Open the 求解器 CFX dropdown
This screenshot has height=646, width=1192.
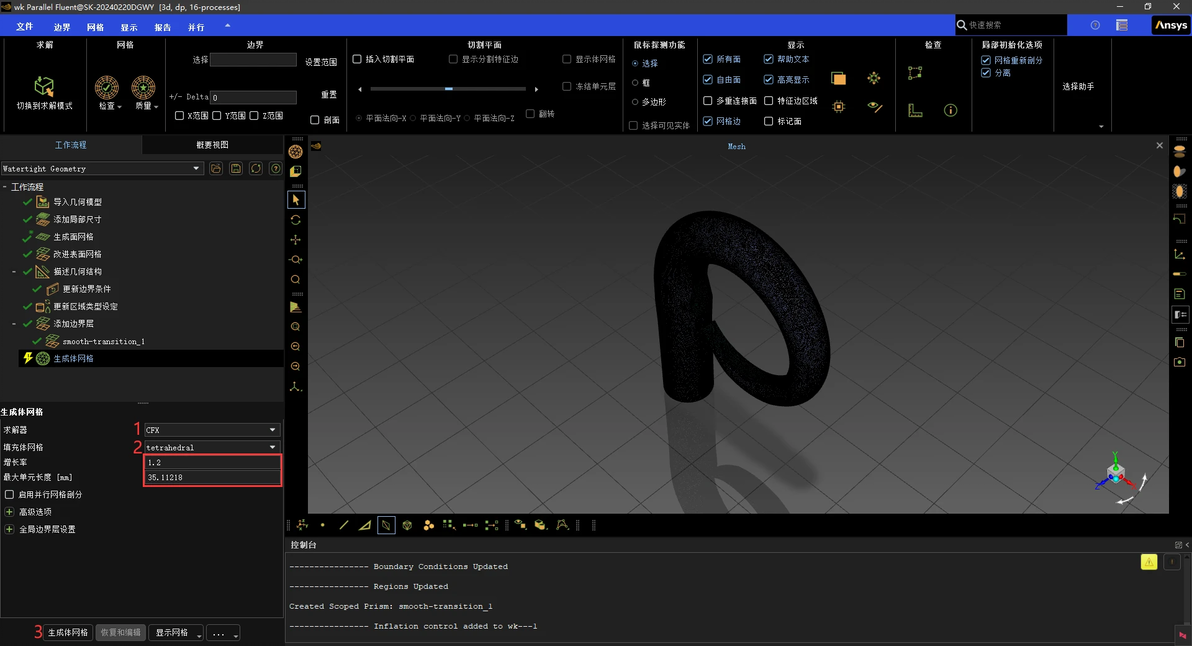[x=212, y=429]
